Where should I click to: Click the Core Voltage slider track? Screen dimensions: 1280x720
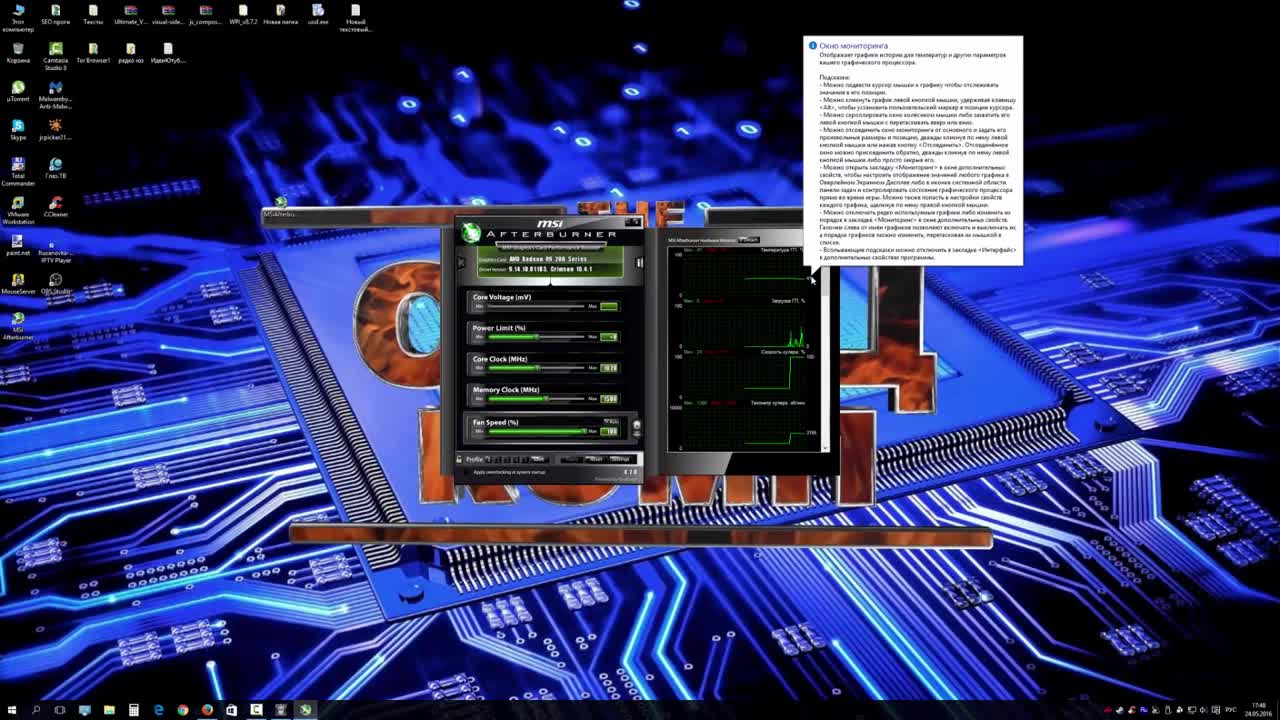[x=536, y=306]
